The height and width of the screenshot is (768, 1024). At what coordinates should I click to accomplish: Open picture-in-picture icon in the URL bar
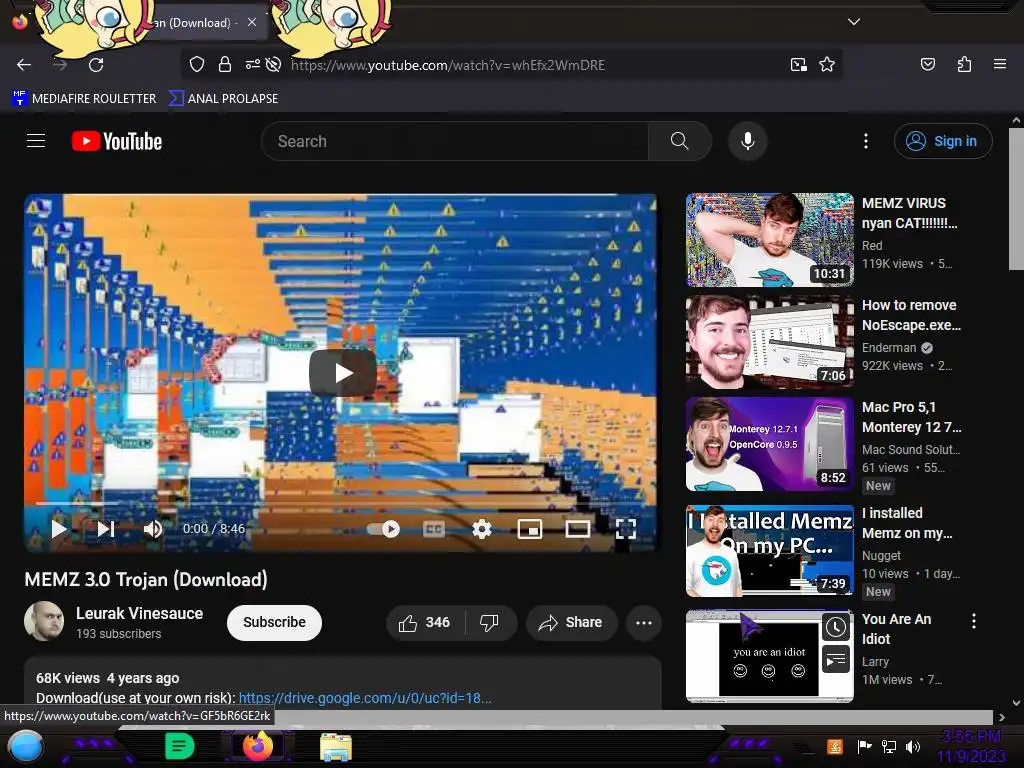pos(798,64)
